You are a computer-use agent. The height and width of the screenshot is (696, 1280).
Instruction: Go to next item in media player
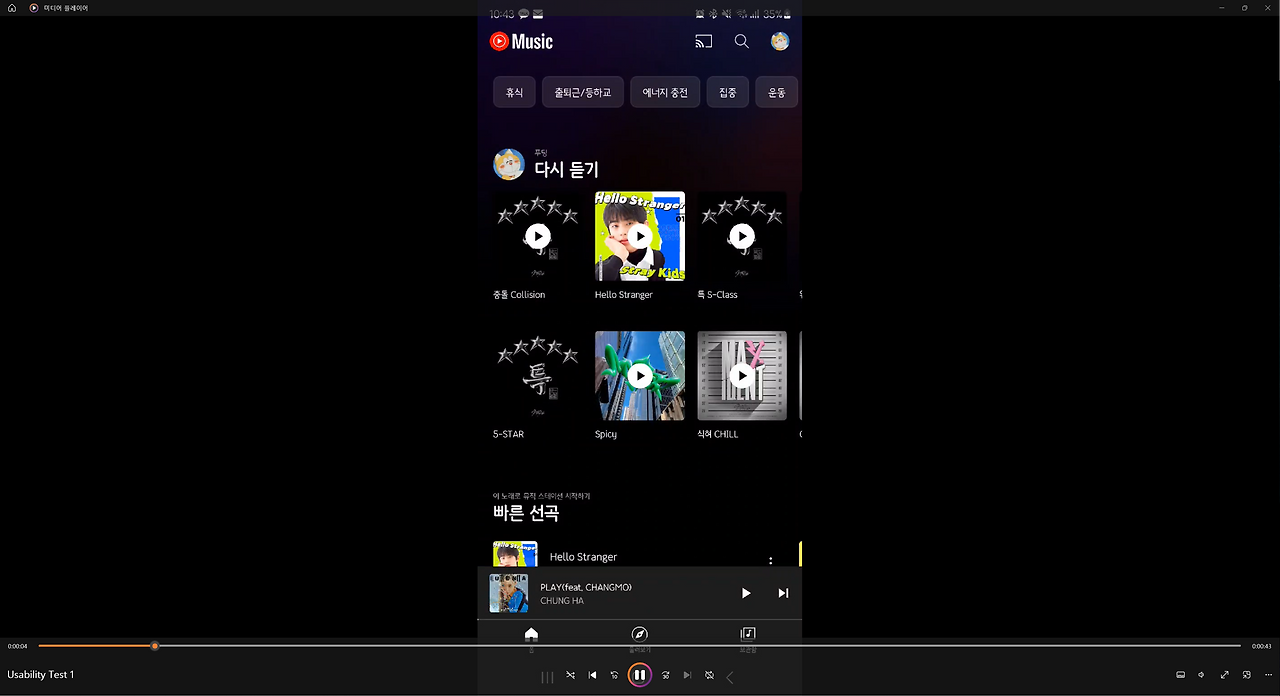687,675
